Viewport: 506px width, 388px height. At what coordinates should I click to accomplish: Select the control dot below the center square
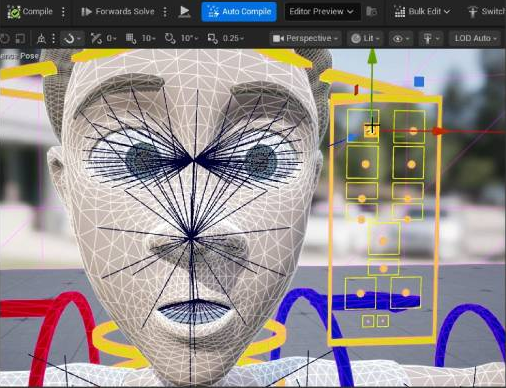pyautogui.click(x=383, y=268)
